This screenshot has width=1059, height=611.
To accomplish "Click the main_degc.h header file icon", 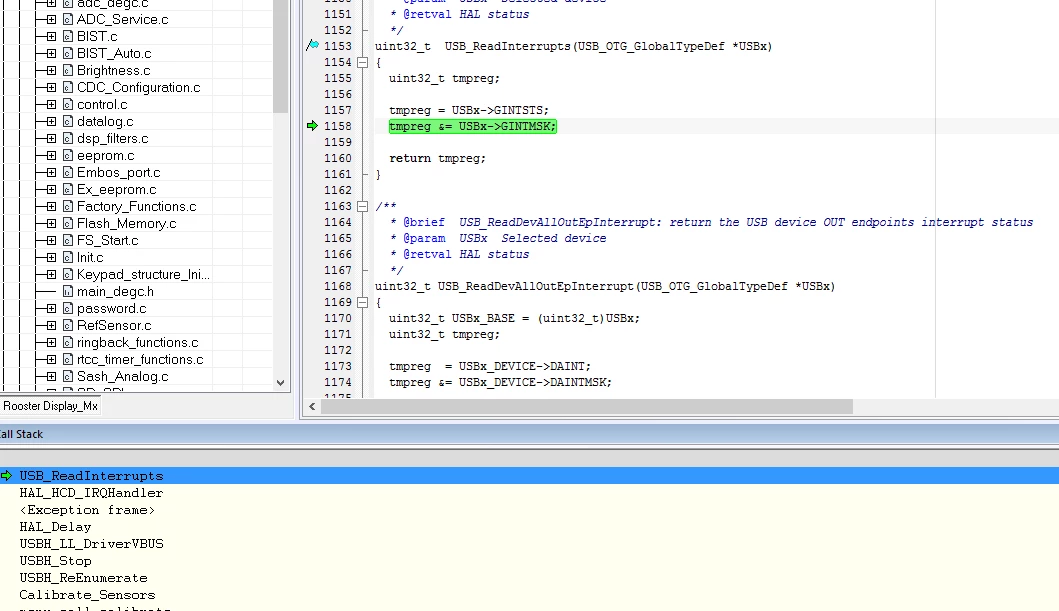I will (68, 292).
